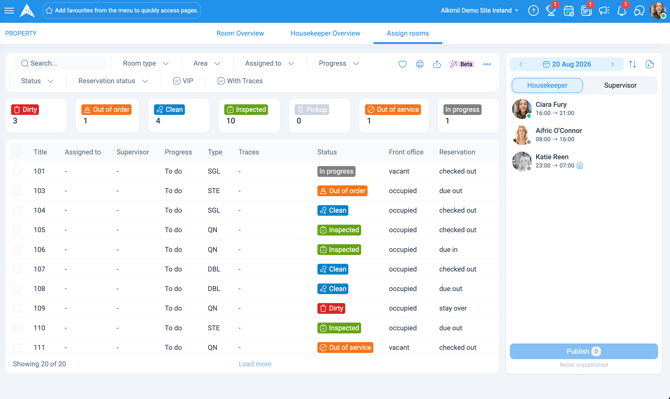Toggle the select-all rooms checkbox

[17, 151]
